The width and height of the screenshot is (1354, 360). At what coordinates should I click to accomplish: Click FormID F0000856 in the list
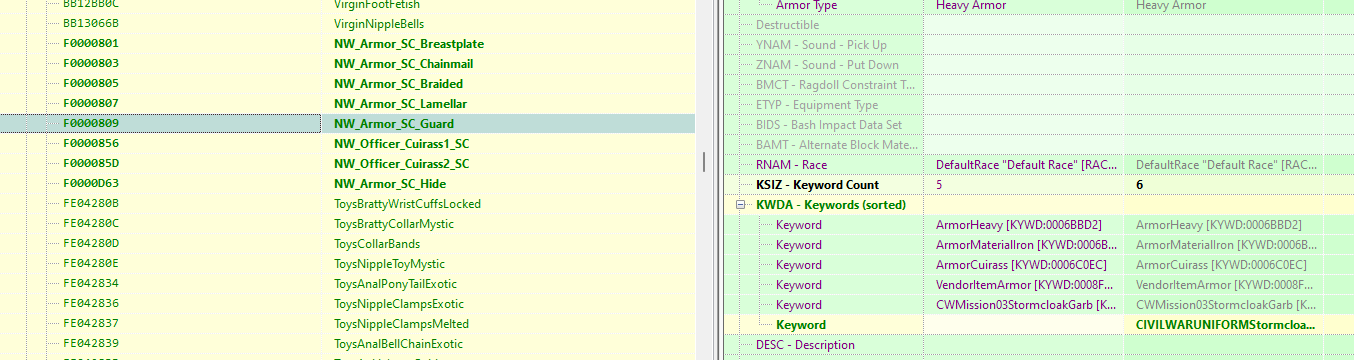(x=91, y=144)
